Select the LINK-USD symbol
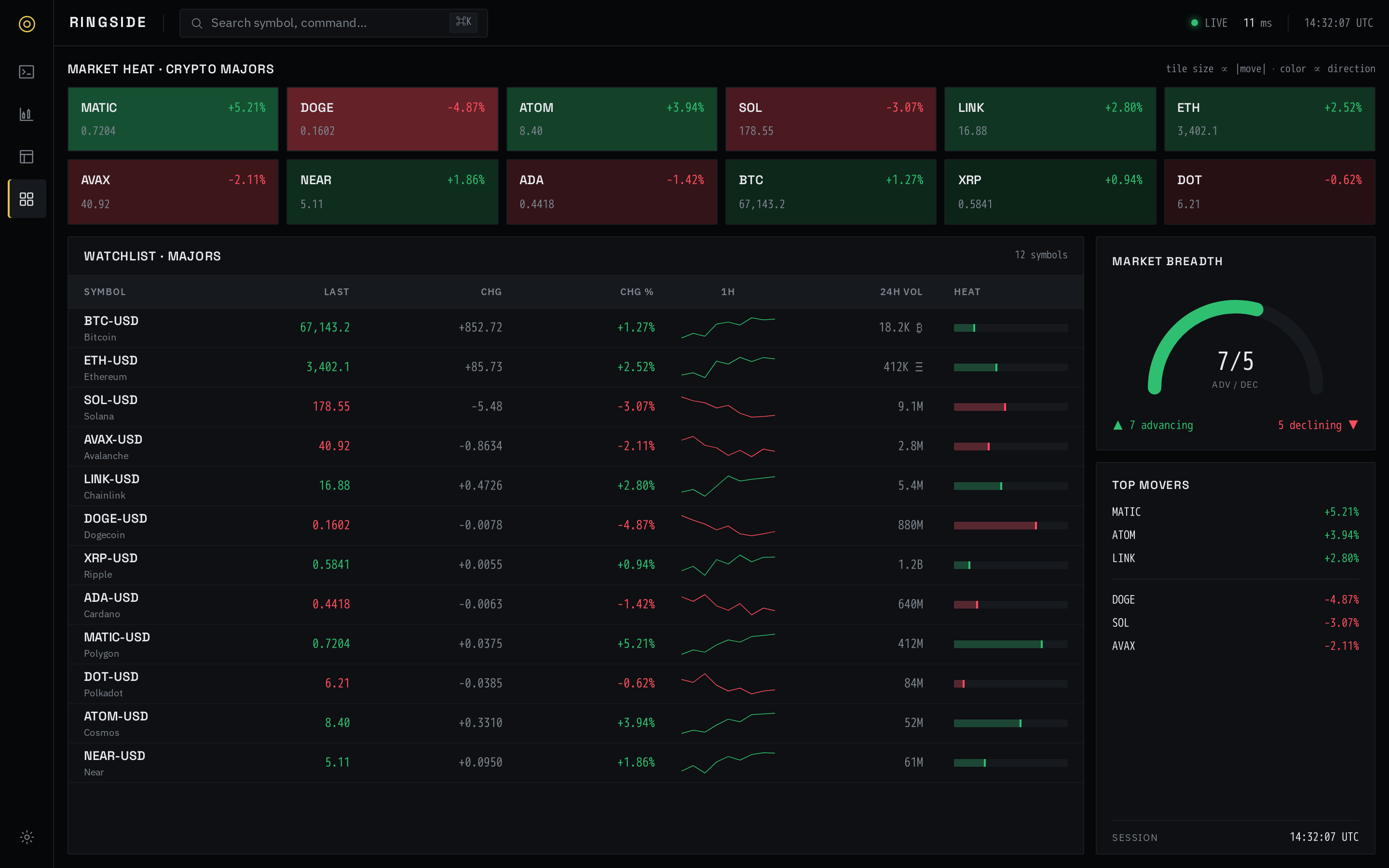The width and height of the screenshot is (1389, 868). point(111,479)
